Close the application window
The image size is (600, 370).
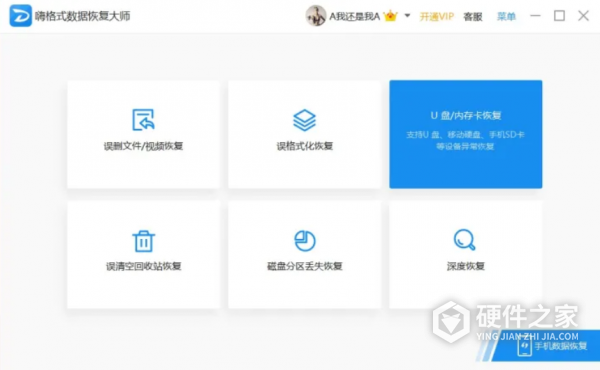click(584, 16)
